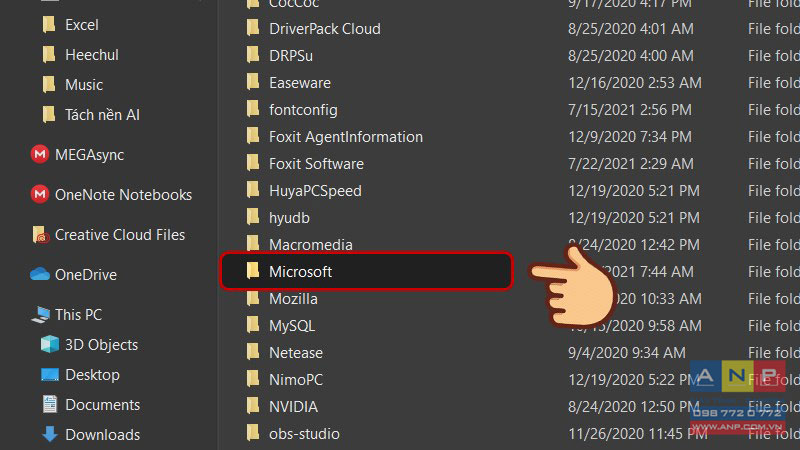Click date 9/4/2020 9:34 AM

pos(627,353)
